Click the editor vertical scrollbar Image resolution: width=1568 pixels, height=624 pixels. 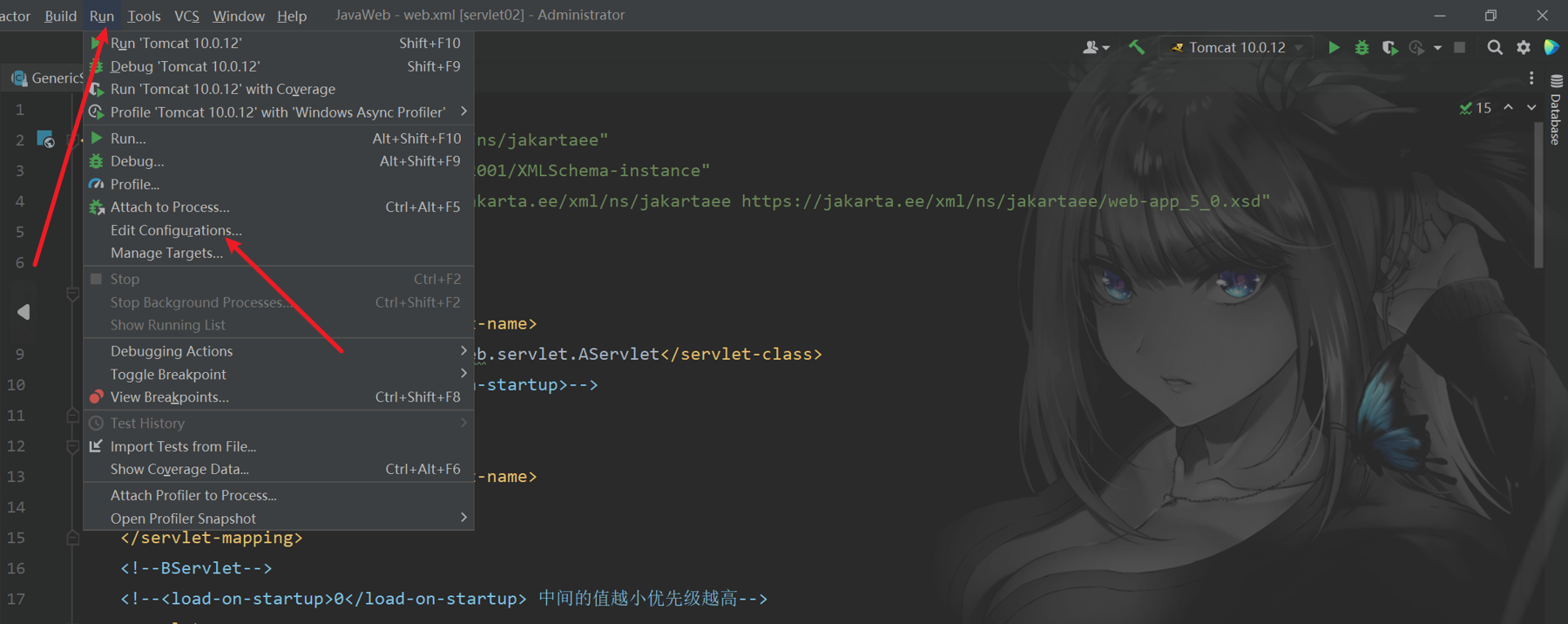pyautogui.click(x=1538, y=196)
